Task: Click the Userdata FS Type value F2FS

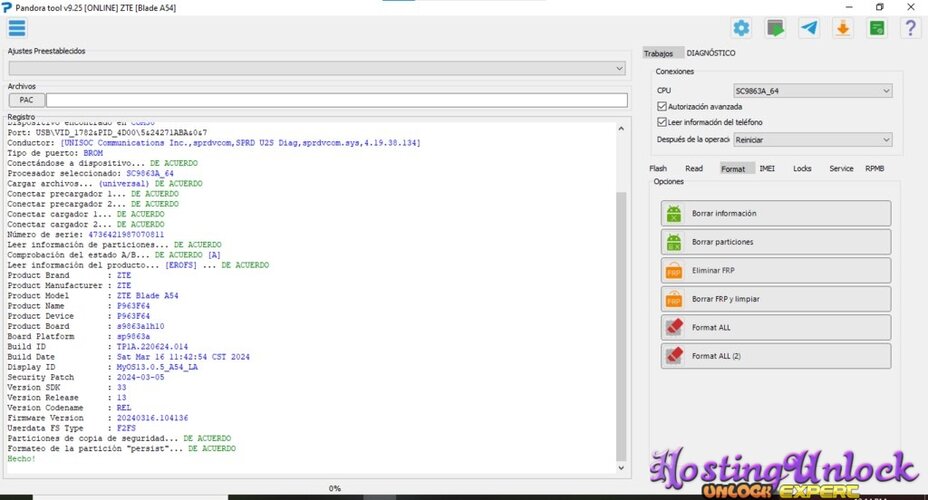Action: (126, 428)
